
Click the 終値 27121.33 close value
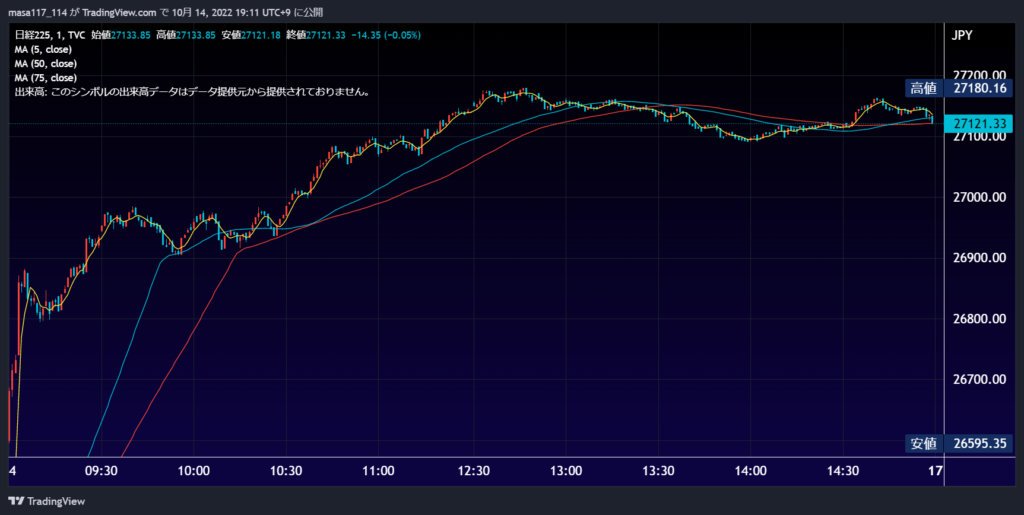tap(315, 35)
